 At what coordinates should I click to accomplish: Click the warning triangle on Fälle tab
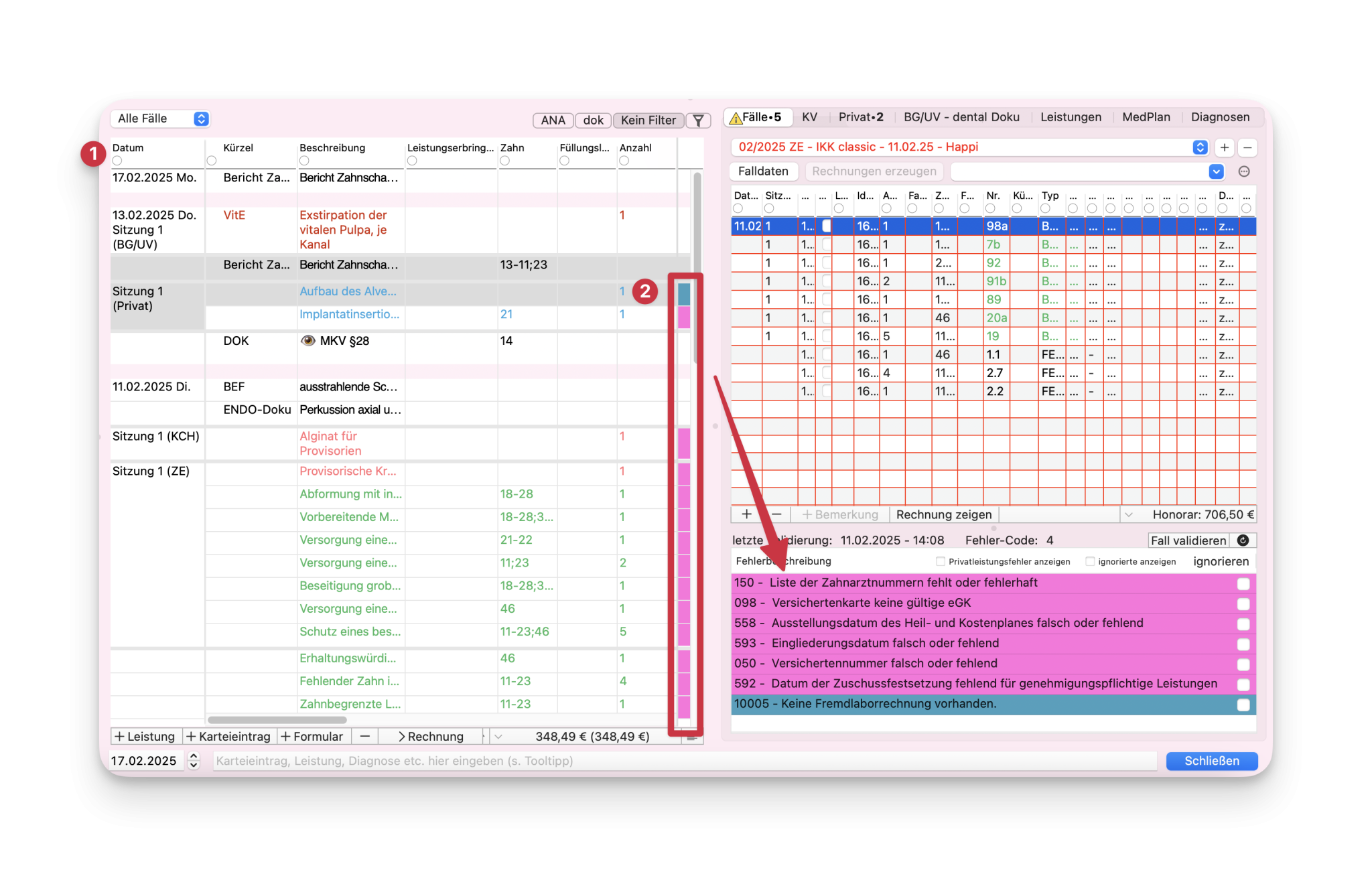click(735, 118)
